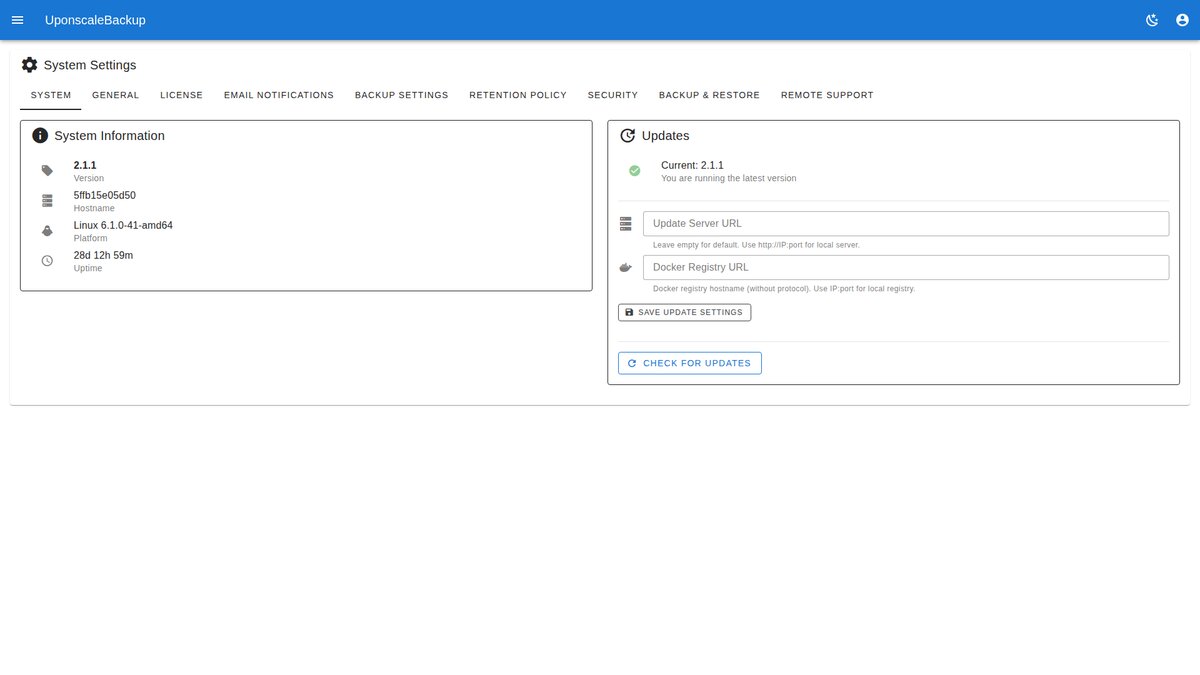Viewport: 1200px width, 675px height.
Task: Click the Docker whale icon
Action: pos(626,268)
